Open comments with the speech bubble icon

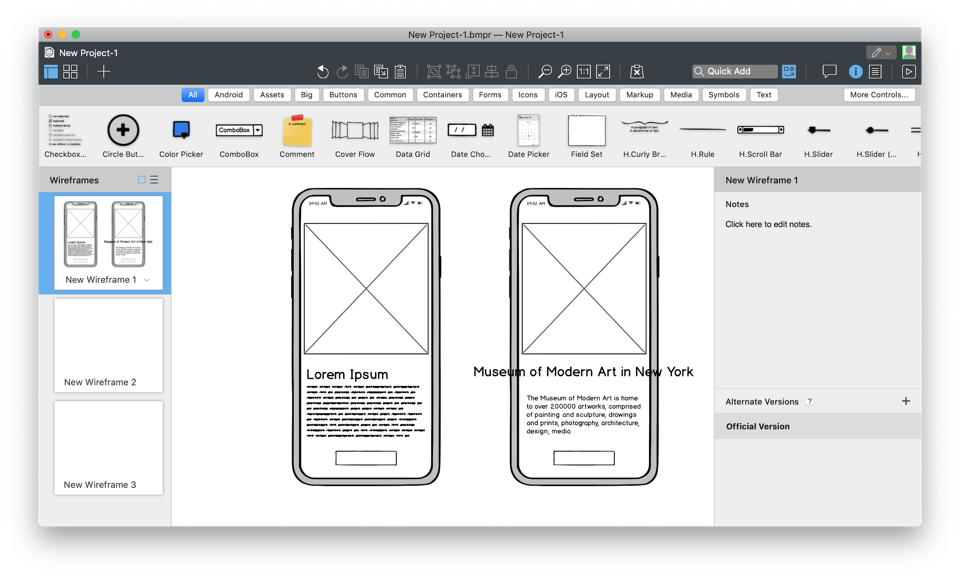point(829,71)
